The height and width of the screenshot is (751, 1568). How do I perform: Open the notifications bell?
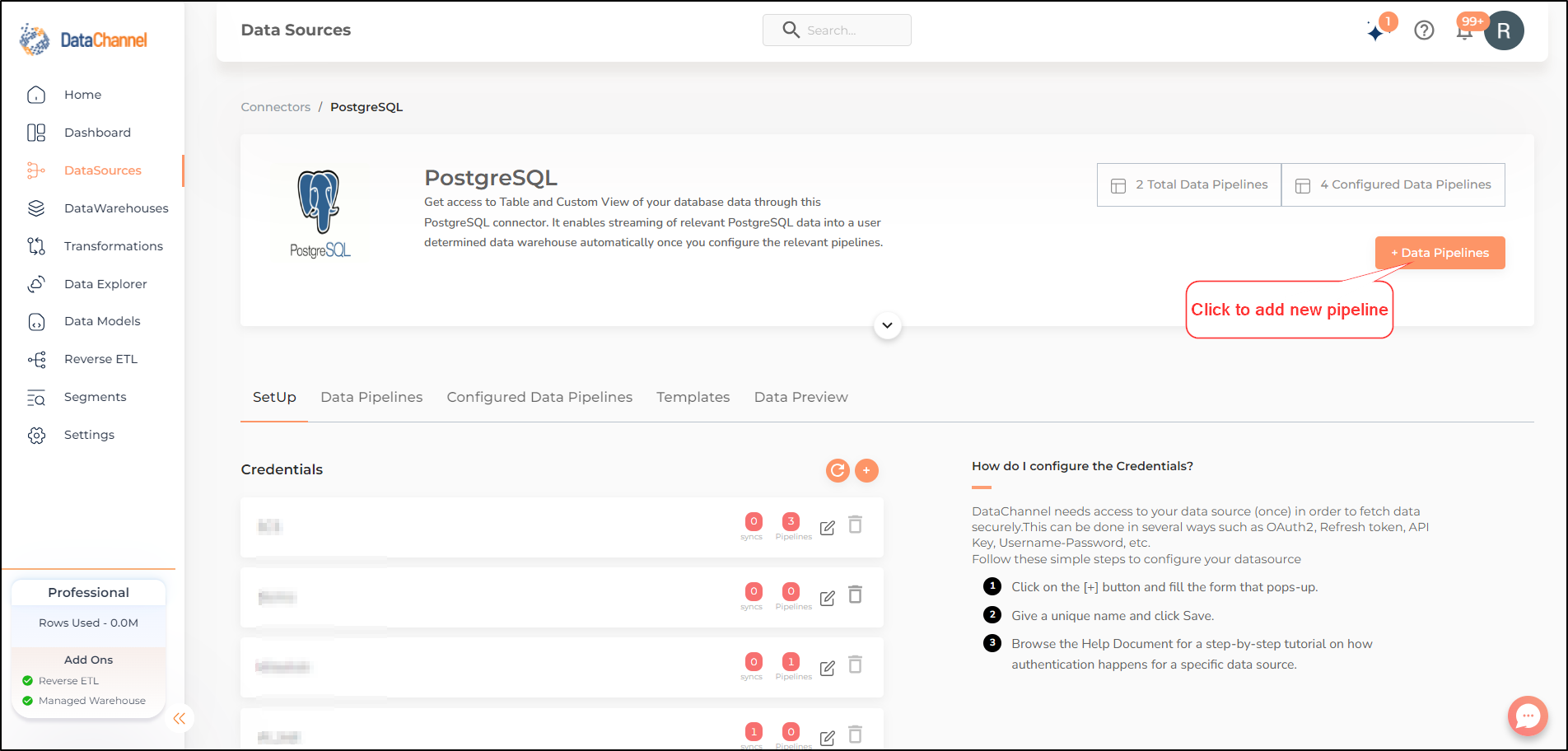pyautogui.click(x=1464, y=32)
